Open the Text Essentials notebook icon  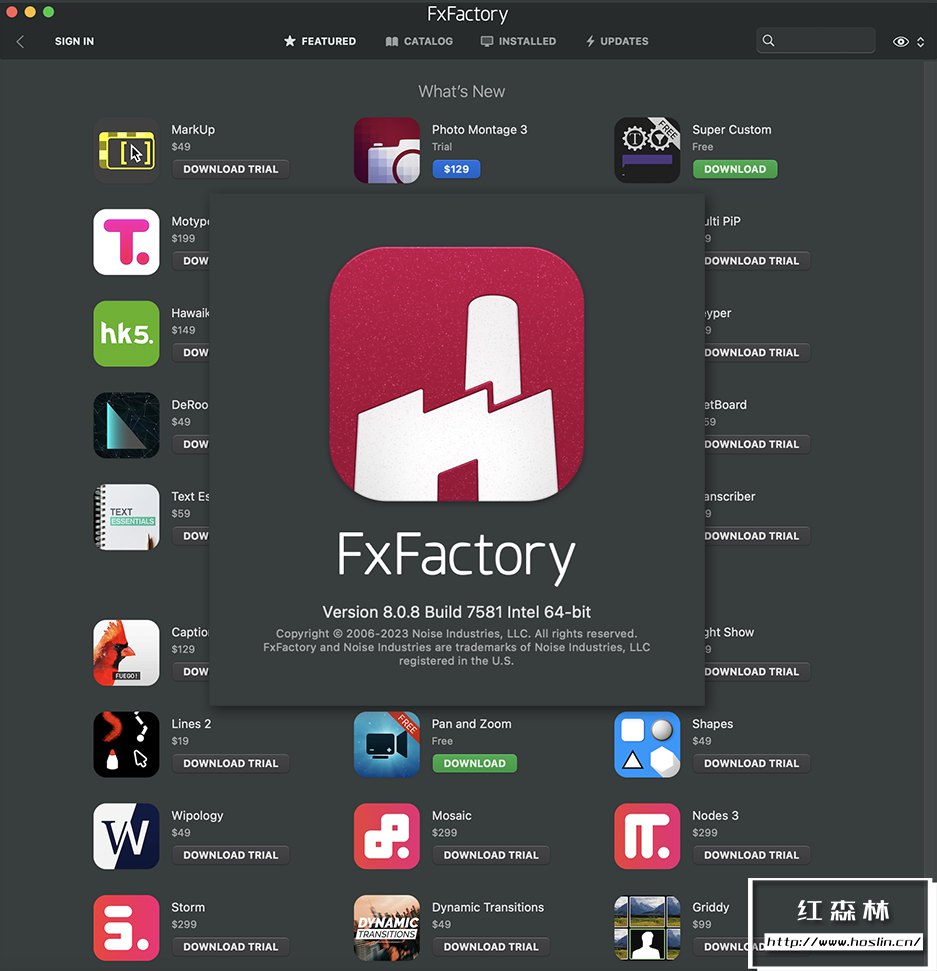[x=126, y=516]
